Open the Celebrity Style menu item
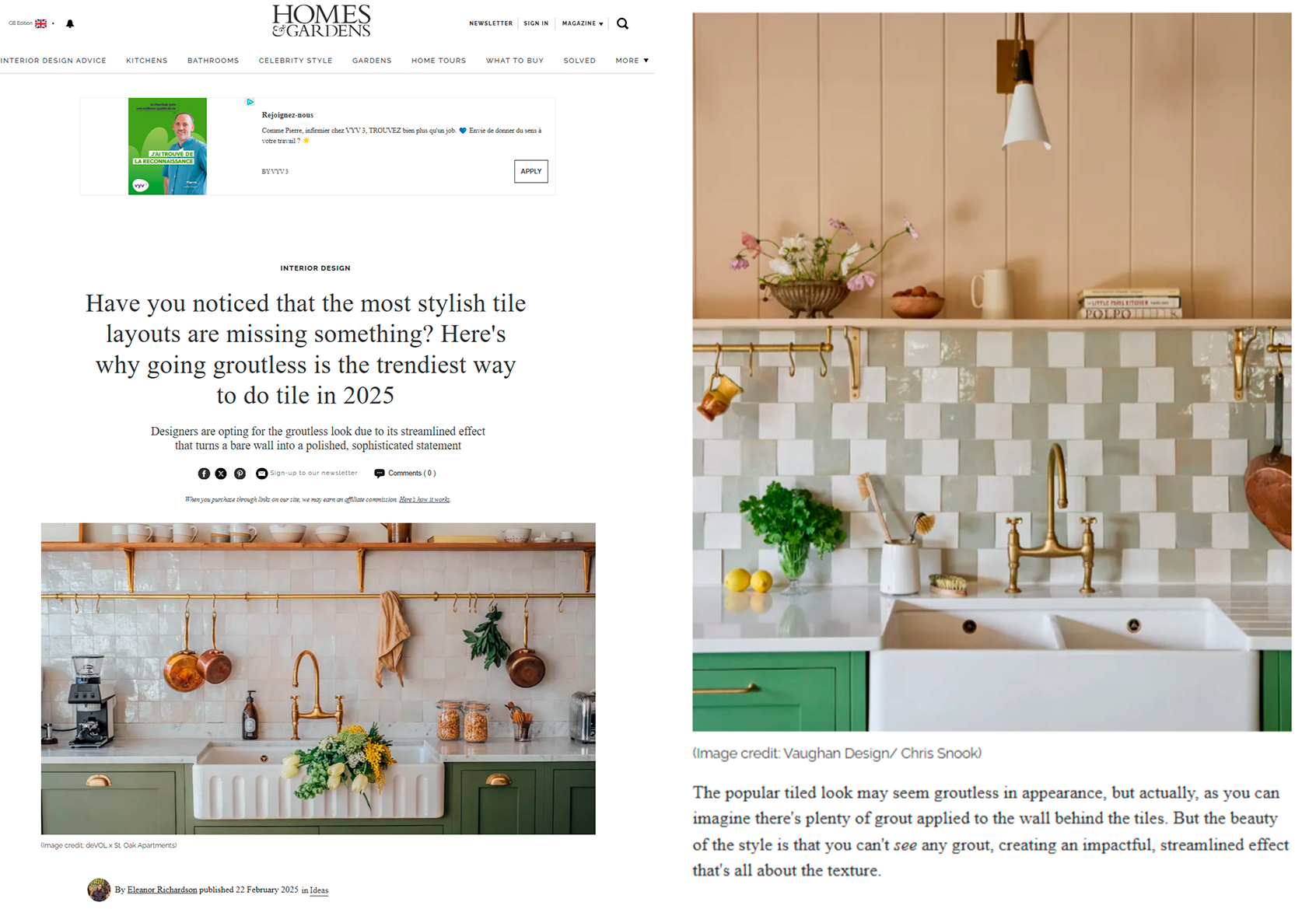 296,61
